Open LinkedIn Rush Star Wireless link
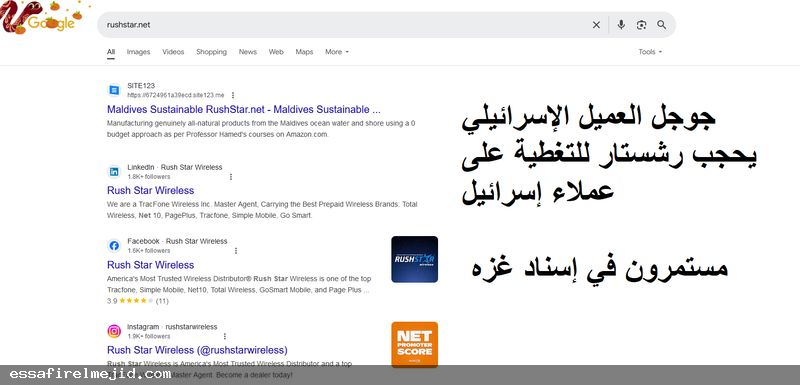Screen dimensions: 800x385 point(151,190)
